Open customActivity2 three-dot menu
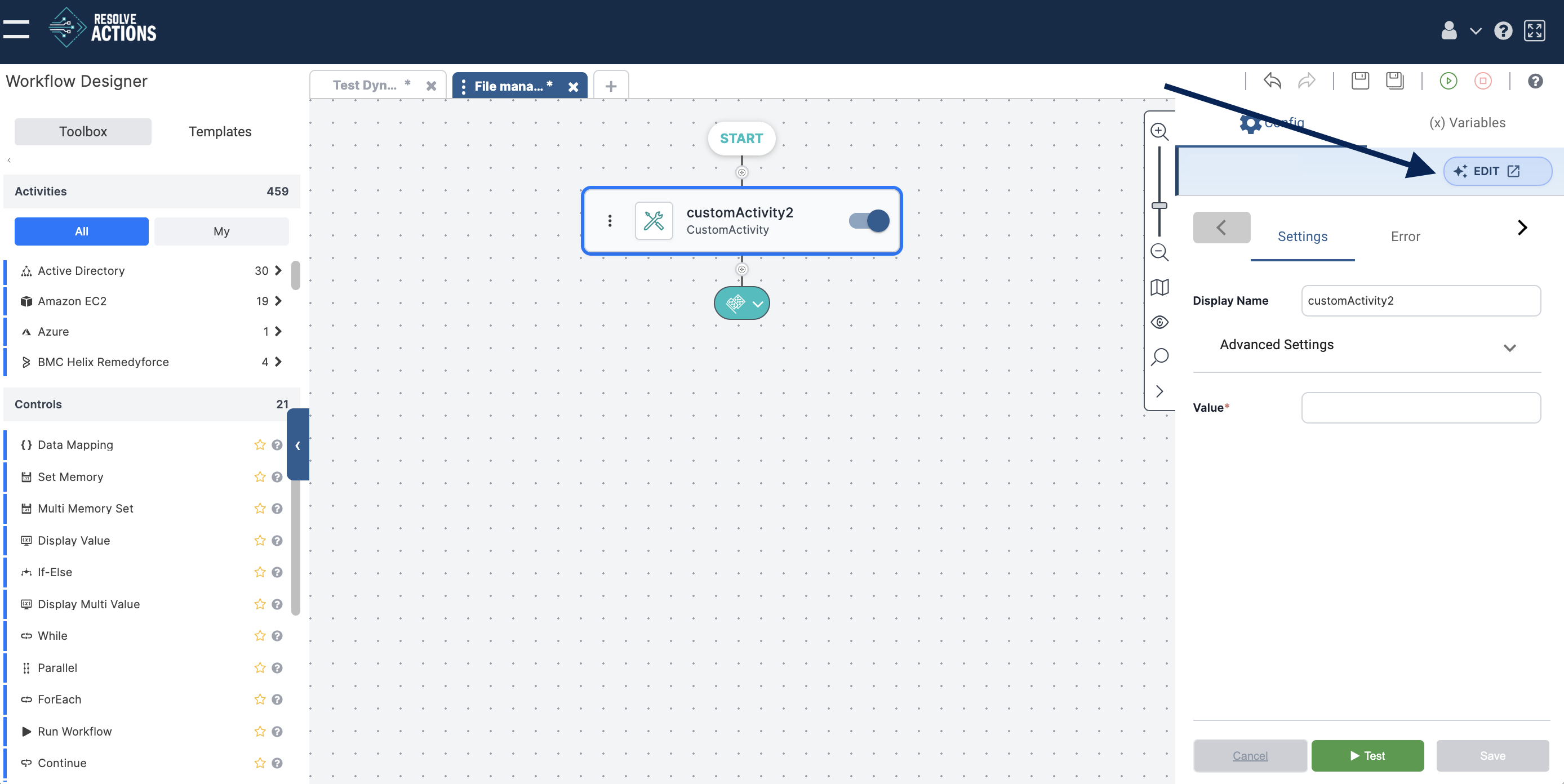The image size is (1564, 784). pos(610,221)
